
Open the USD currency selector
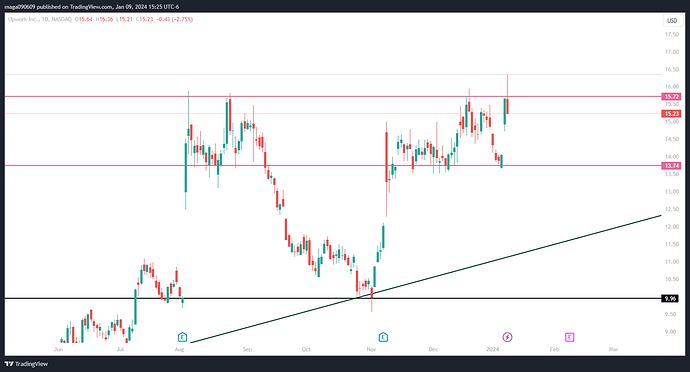[x=672, y=21]
